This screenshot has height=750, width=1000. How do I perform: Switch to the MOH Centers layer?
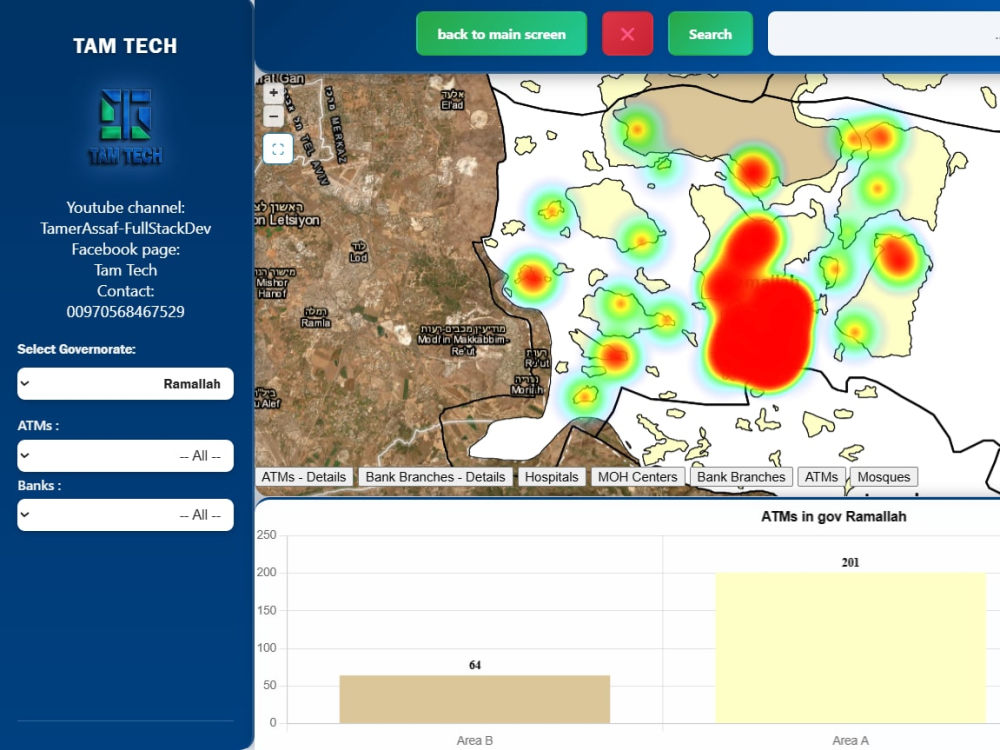coord(637,477)
